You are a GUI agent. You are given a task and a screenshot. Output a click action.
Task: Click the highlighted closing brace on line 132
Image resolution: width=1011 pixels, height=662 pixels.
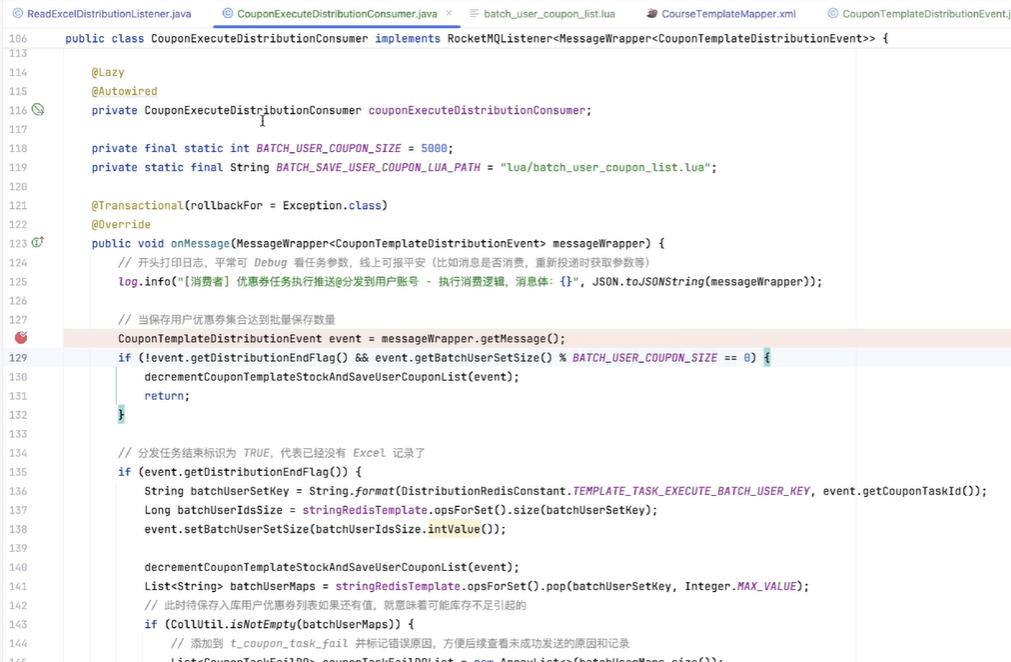point(122,415)
